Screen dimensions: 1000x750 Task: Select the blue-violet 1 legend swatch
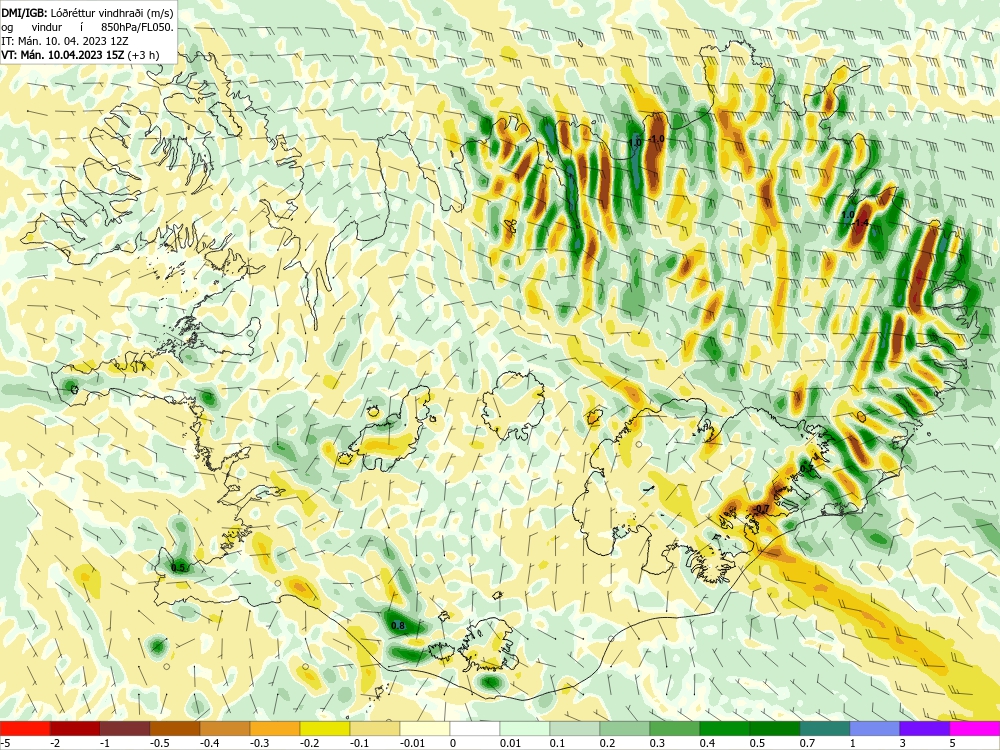tap(875, 728)
